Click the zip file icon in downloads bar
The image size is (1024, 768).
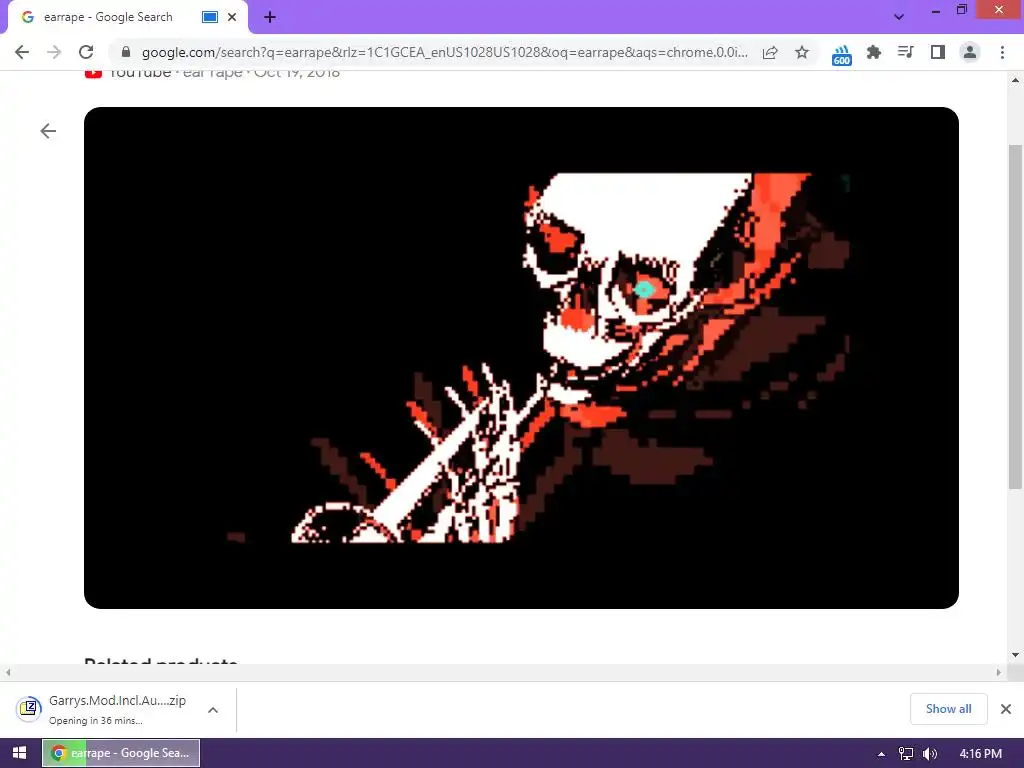coord(29,709)
